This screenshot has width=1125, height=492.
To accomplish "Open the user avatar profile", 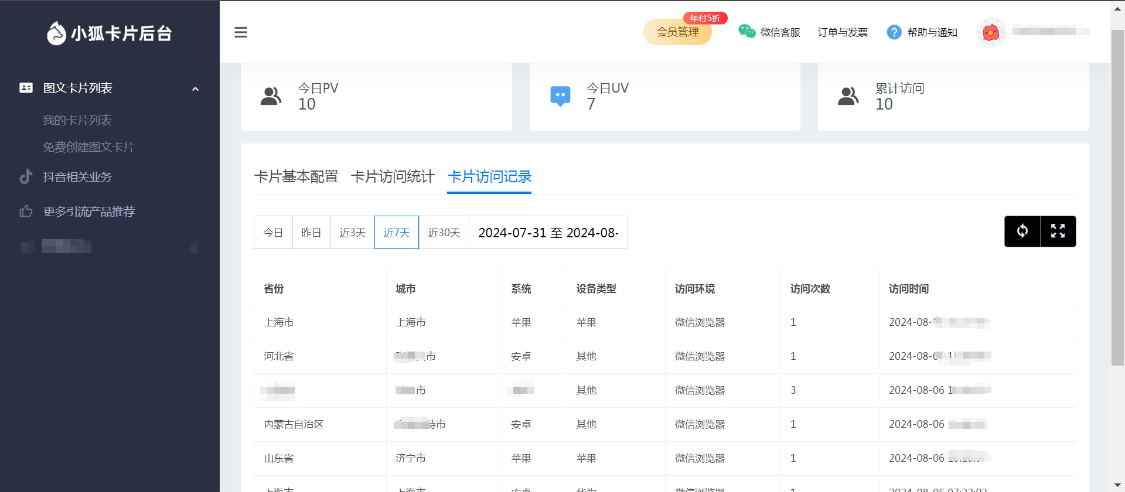I will (991, 32).
